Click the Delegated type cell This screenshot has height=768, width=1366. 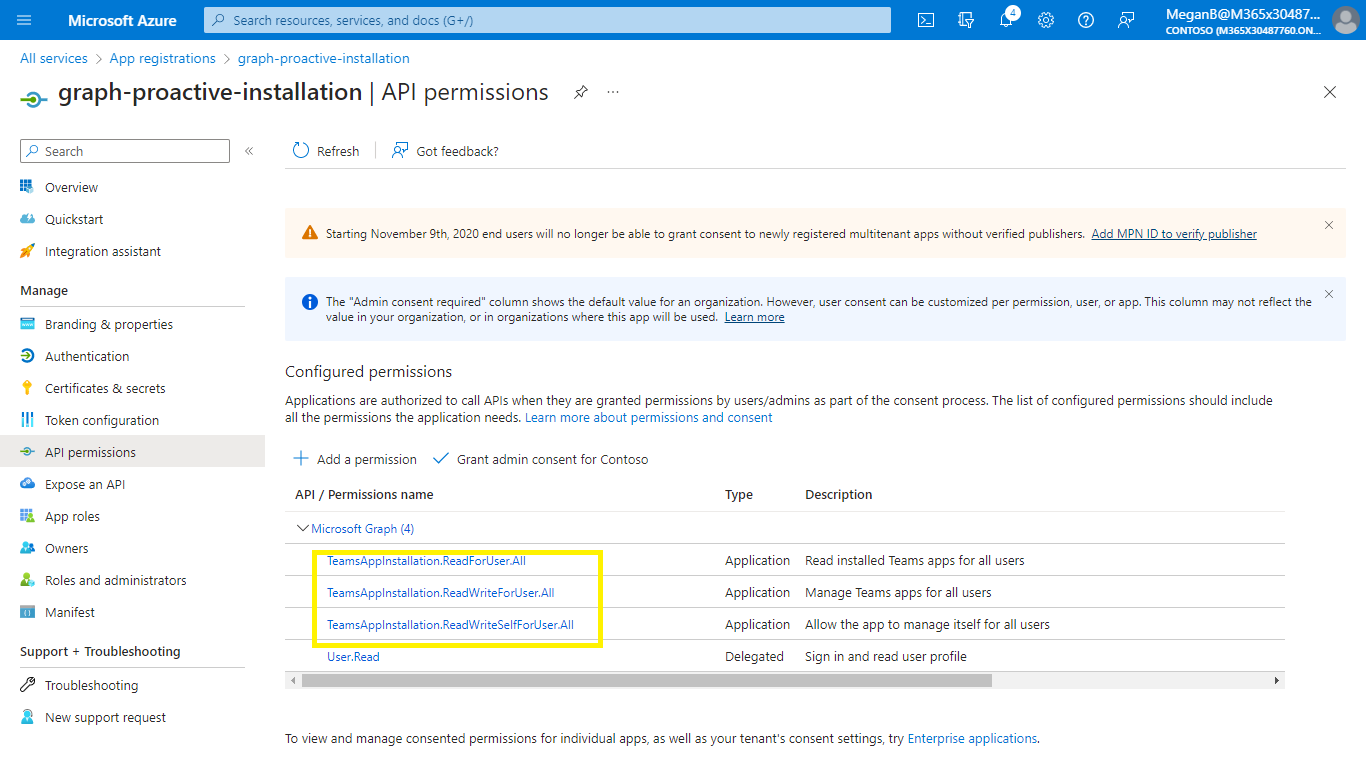pyautogui.click(x=754, y=656)
